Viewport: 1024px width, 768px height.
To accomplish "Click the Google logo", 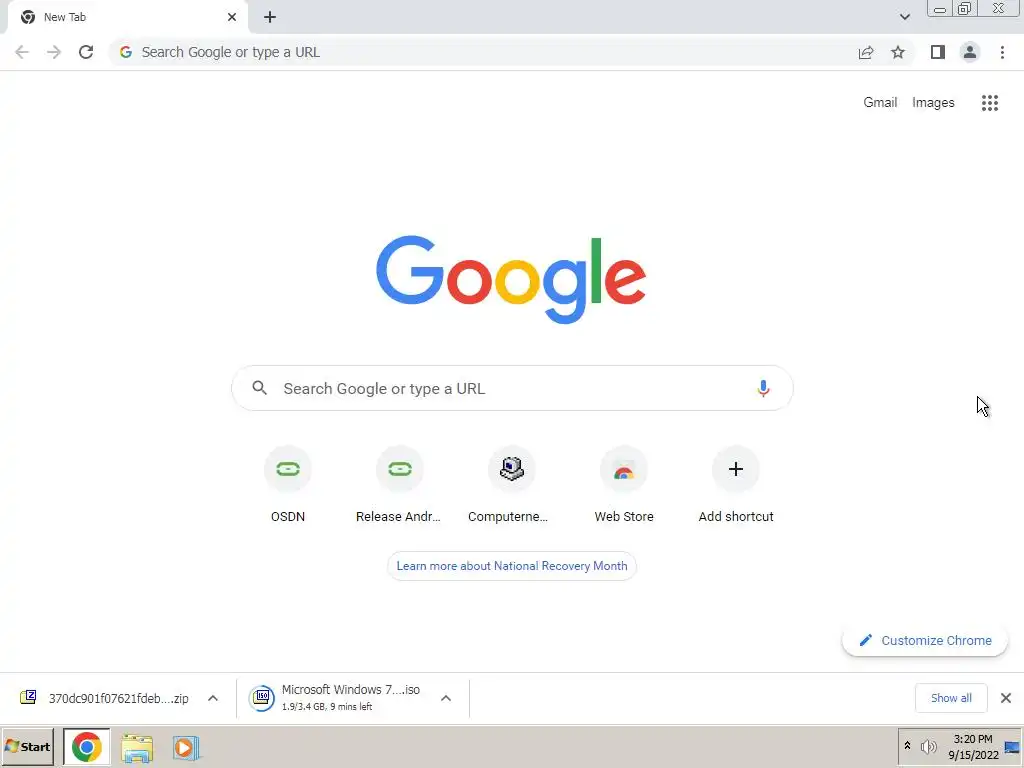I will (x=511, y=280).
